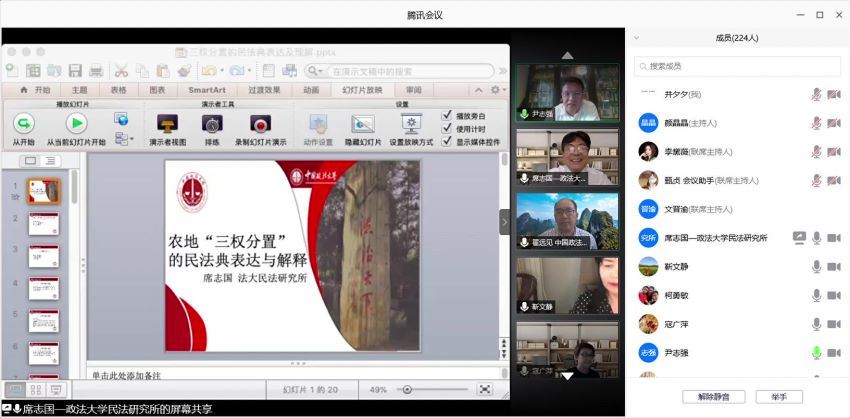Open the ribbon gear settings dropdown
The image size is (850, 418).
(498, 90)
